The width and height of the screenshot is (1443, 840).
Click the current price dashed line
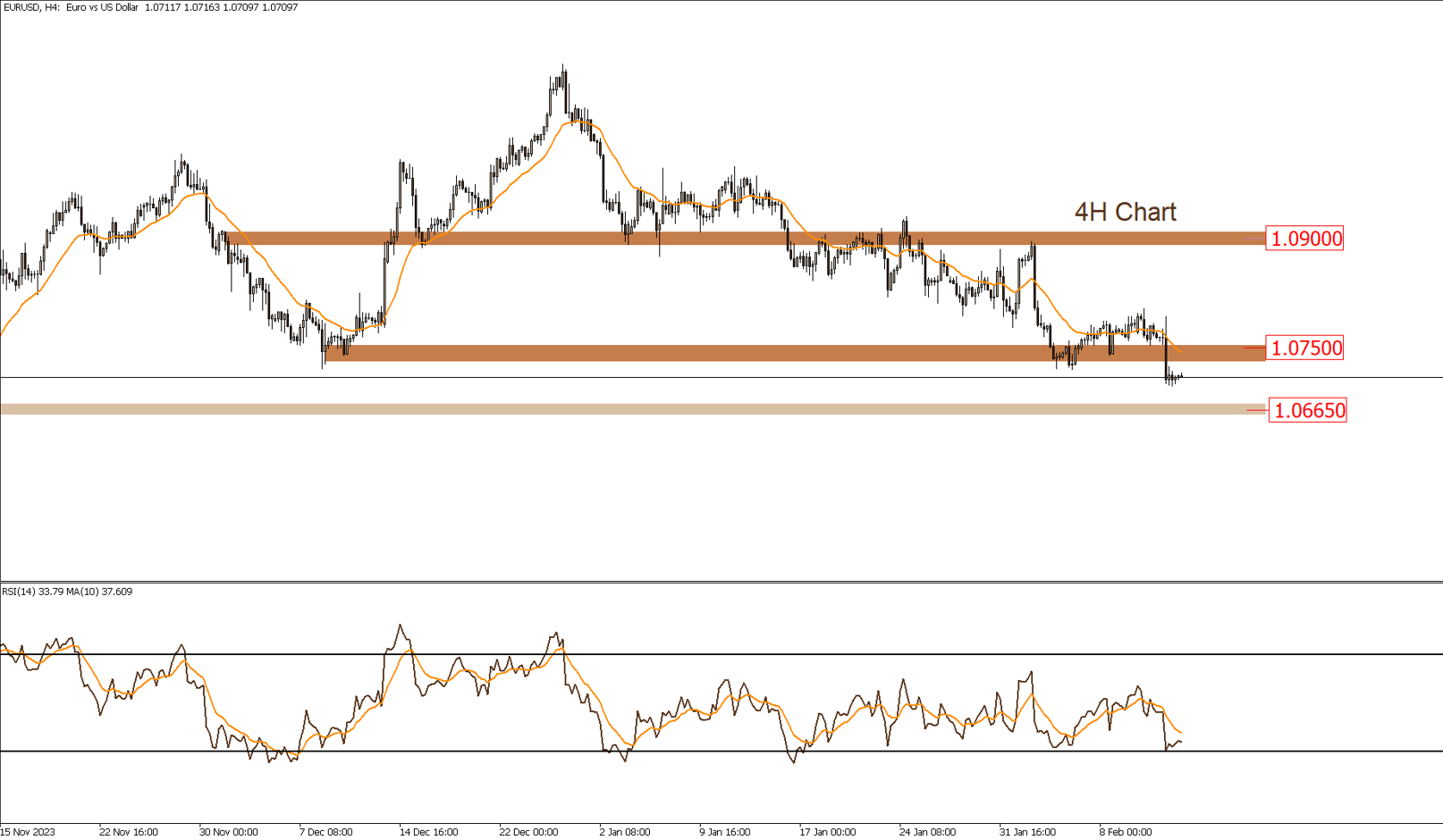tap(626, 376)
